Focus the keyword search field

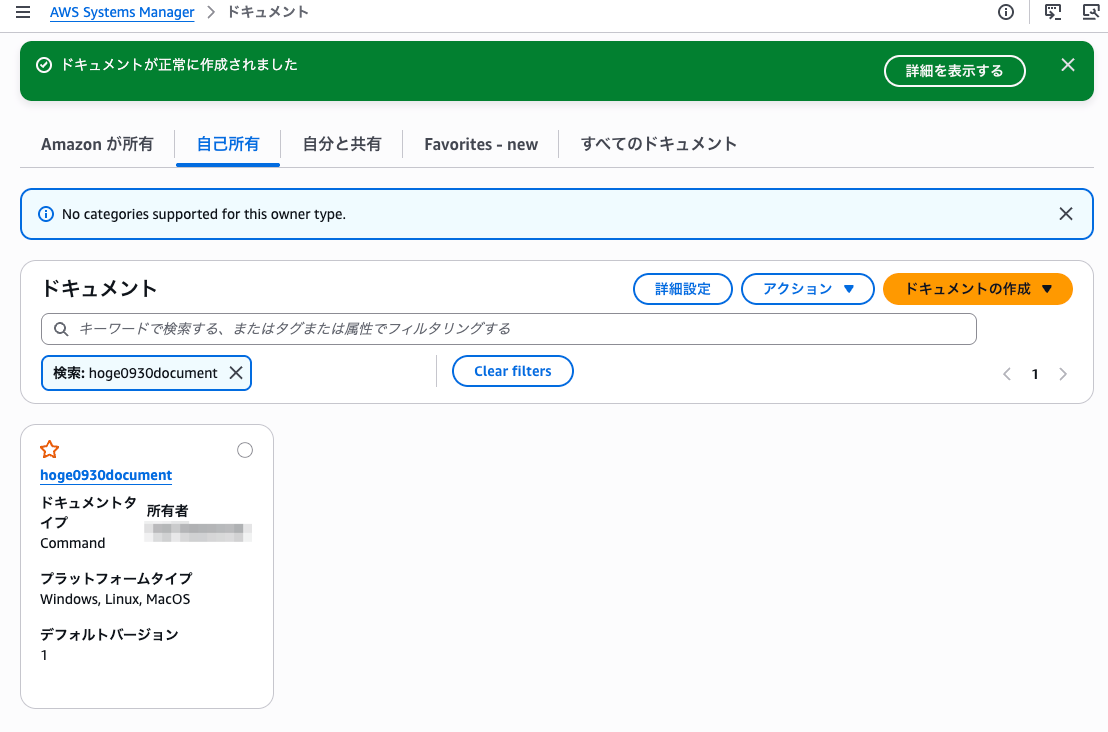(x=509, y=329)
